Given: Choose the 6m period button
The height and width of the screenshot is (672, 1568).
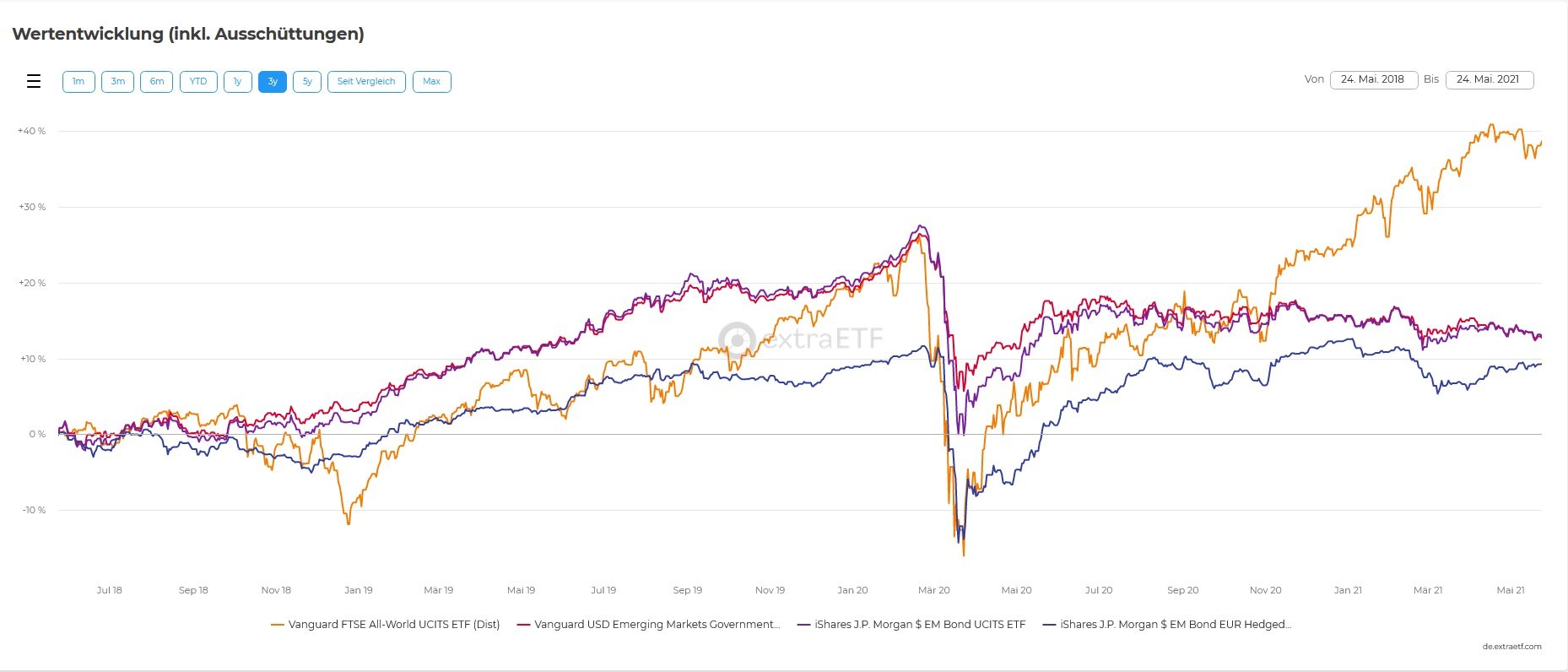Looking at the screenshot, I should coord(157,81).
